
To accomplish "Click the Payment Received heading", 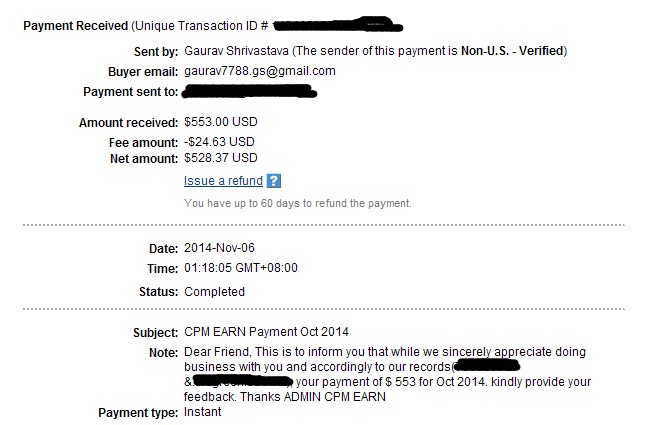I will [x=76, y=26].
